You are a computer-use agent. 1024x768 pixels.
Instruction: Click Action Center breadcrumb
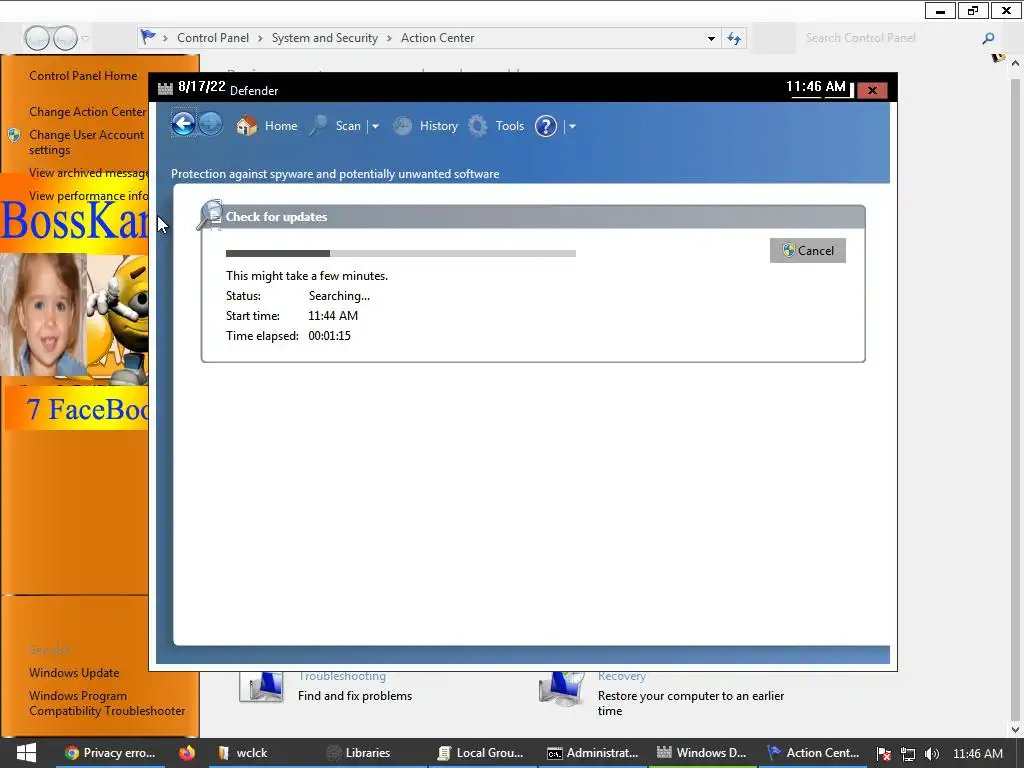tap(438, 38)
